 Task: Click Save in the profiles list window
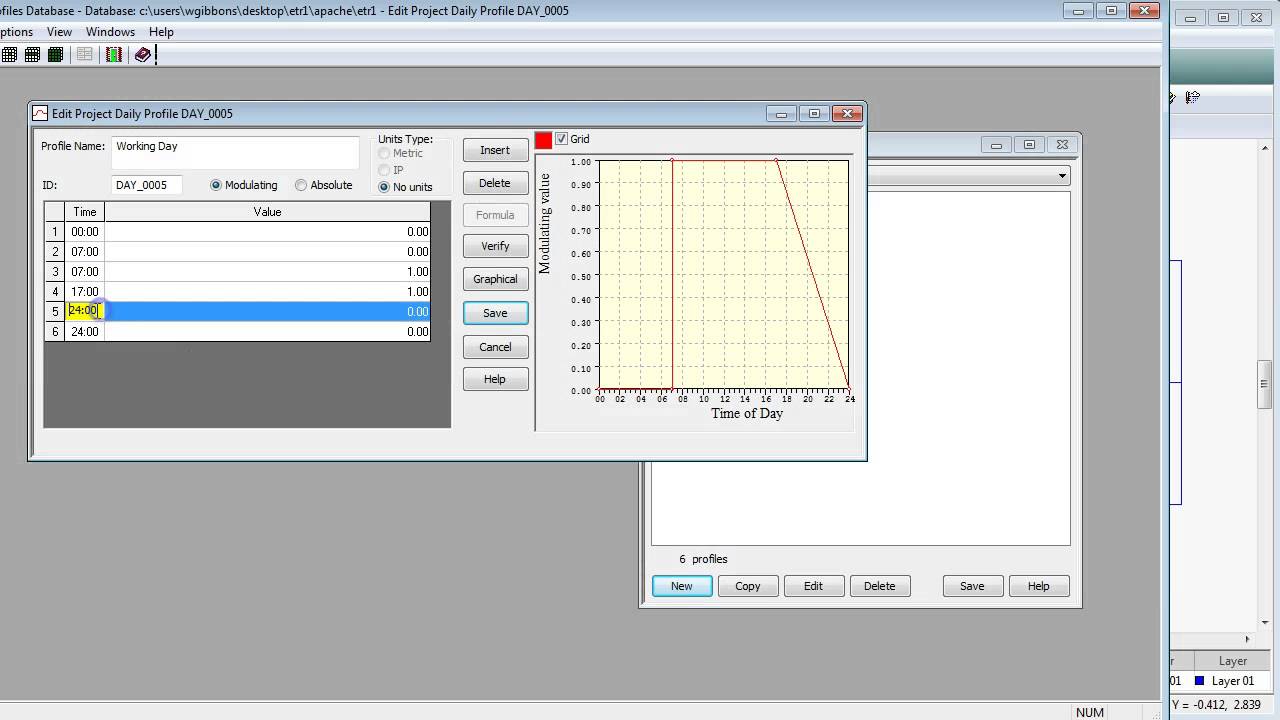[972, 586]
